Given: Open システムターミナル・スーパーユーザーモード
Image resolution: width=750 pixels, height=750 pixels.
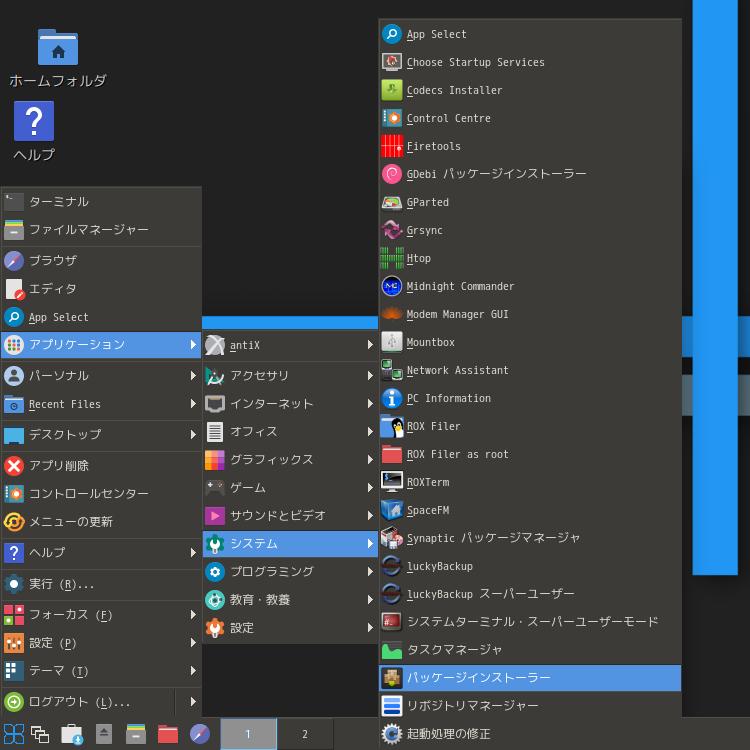Looking at the screenshot, I should pyautogui.click(x=530, y=622).
